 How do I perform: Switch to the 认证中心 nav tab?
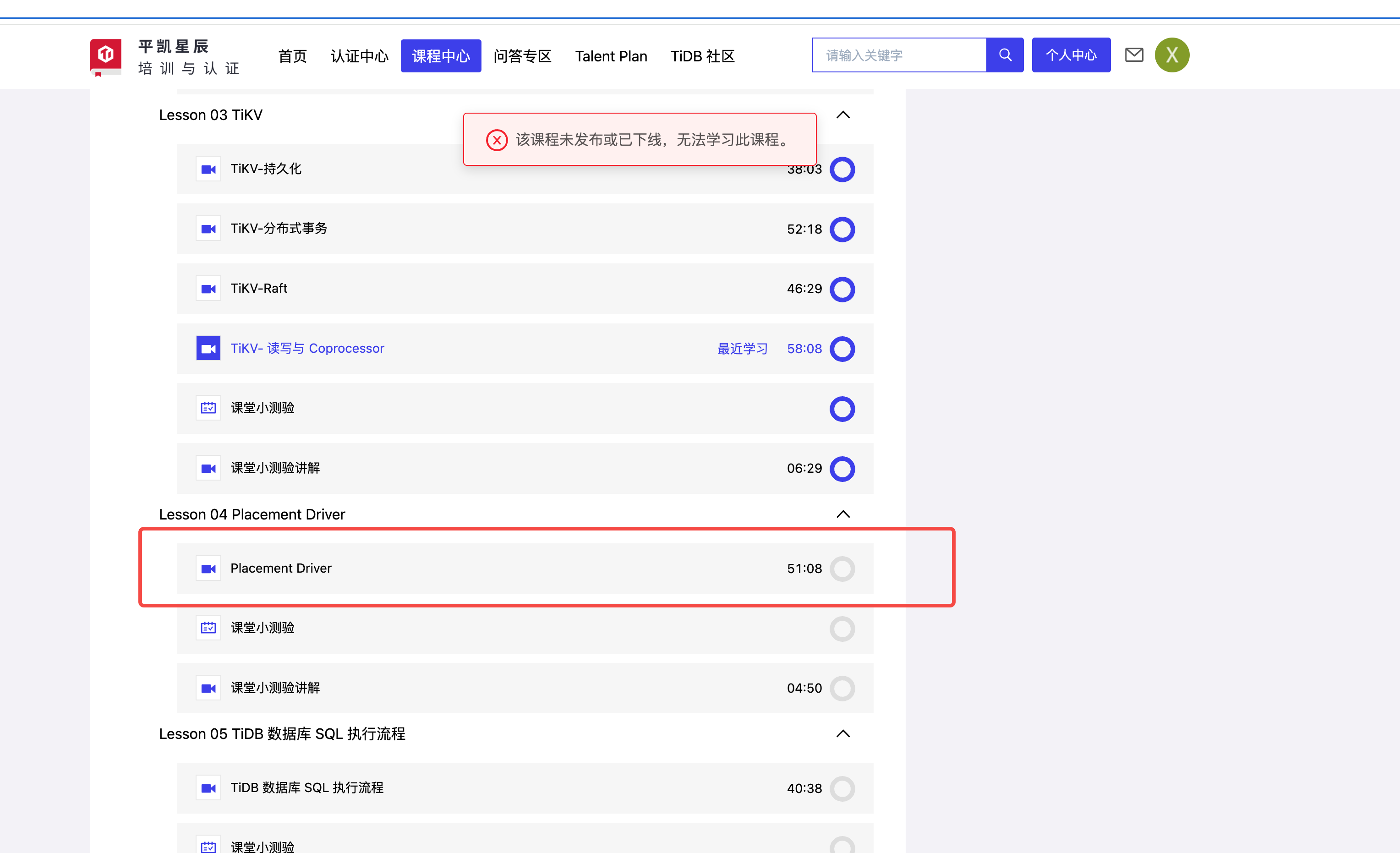click(359, 56)
